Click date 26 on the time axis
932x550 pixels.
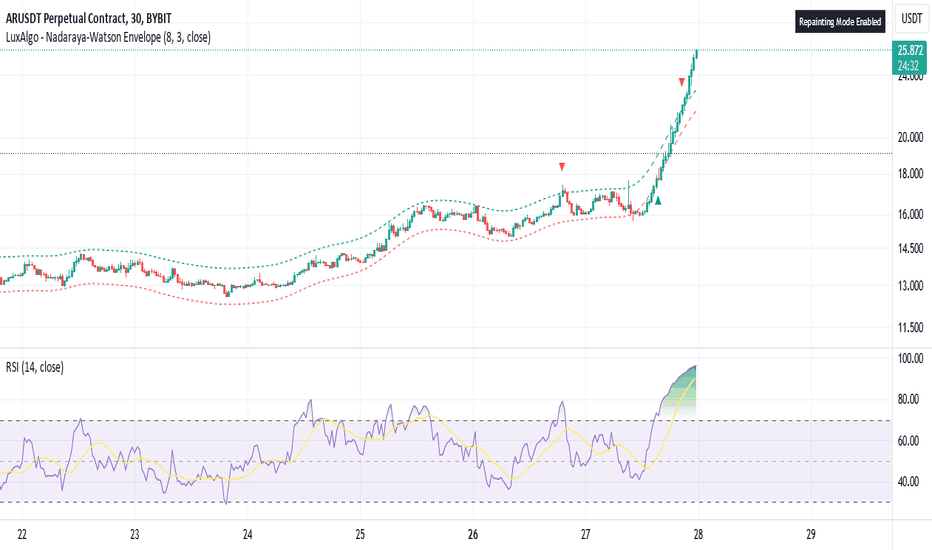(x=473, y=535)
